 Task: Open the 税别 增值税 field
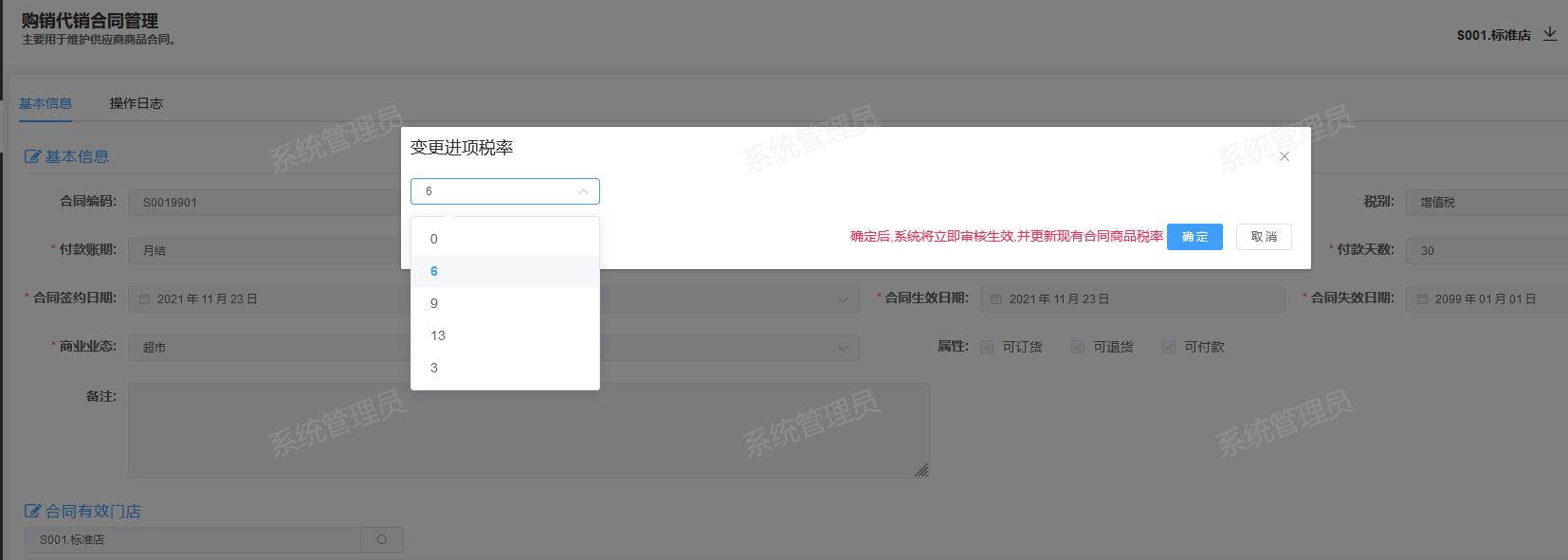coord(1486,202)
